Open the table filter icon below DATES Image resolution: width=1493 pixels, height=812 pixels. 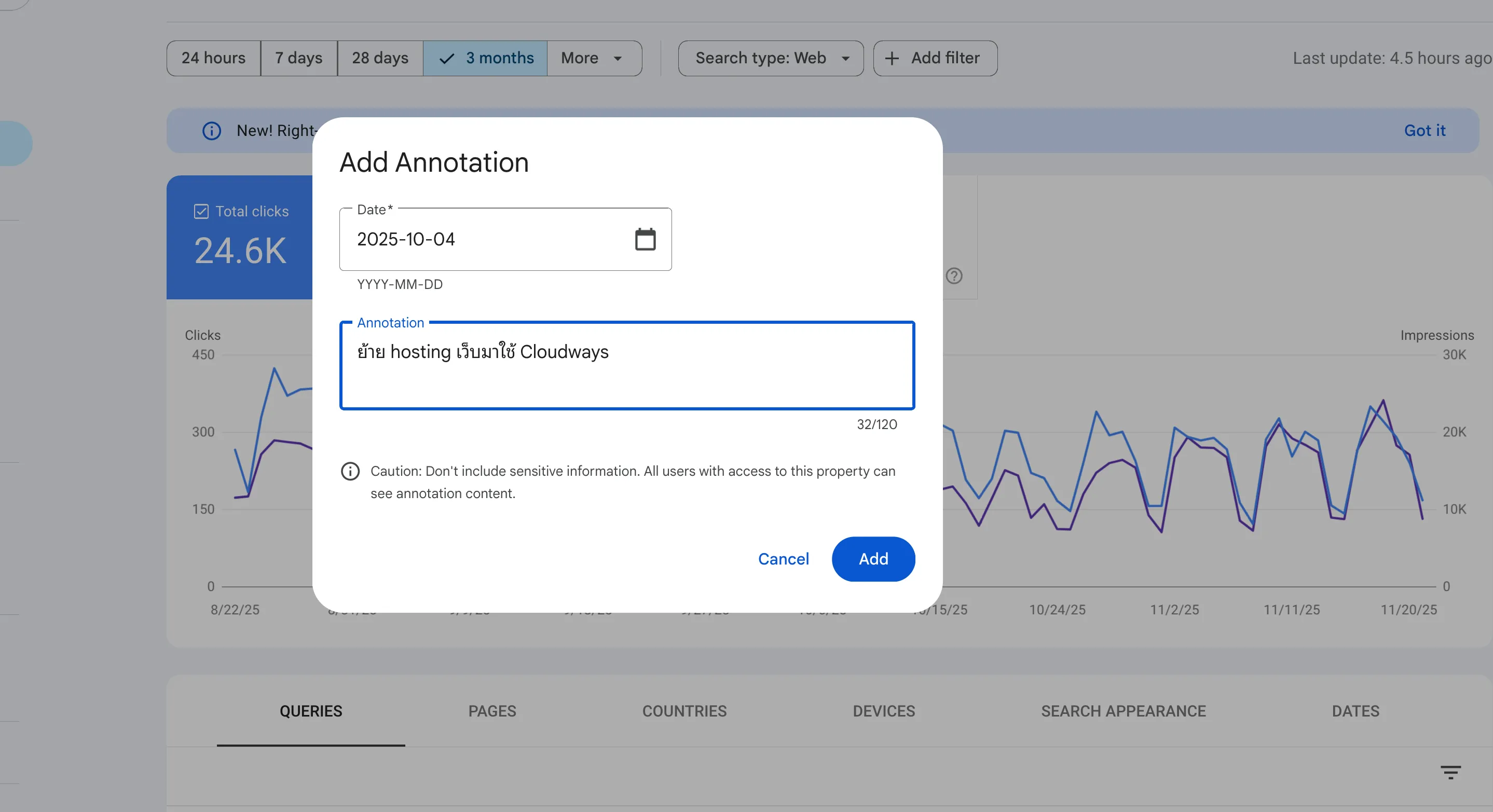[x=1451, y=772]
